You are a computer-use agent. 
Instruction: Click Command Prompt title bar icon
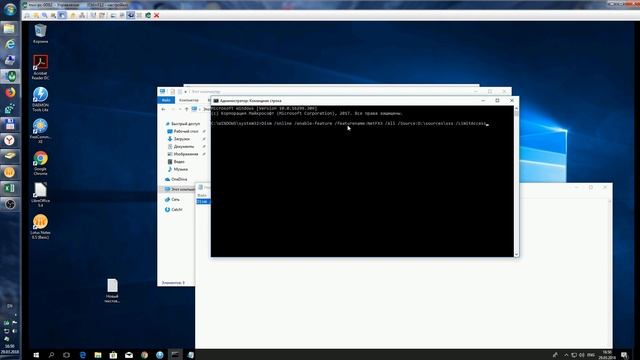(x=216, y=100)
